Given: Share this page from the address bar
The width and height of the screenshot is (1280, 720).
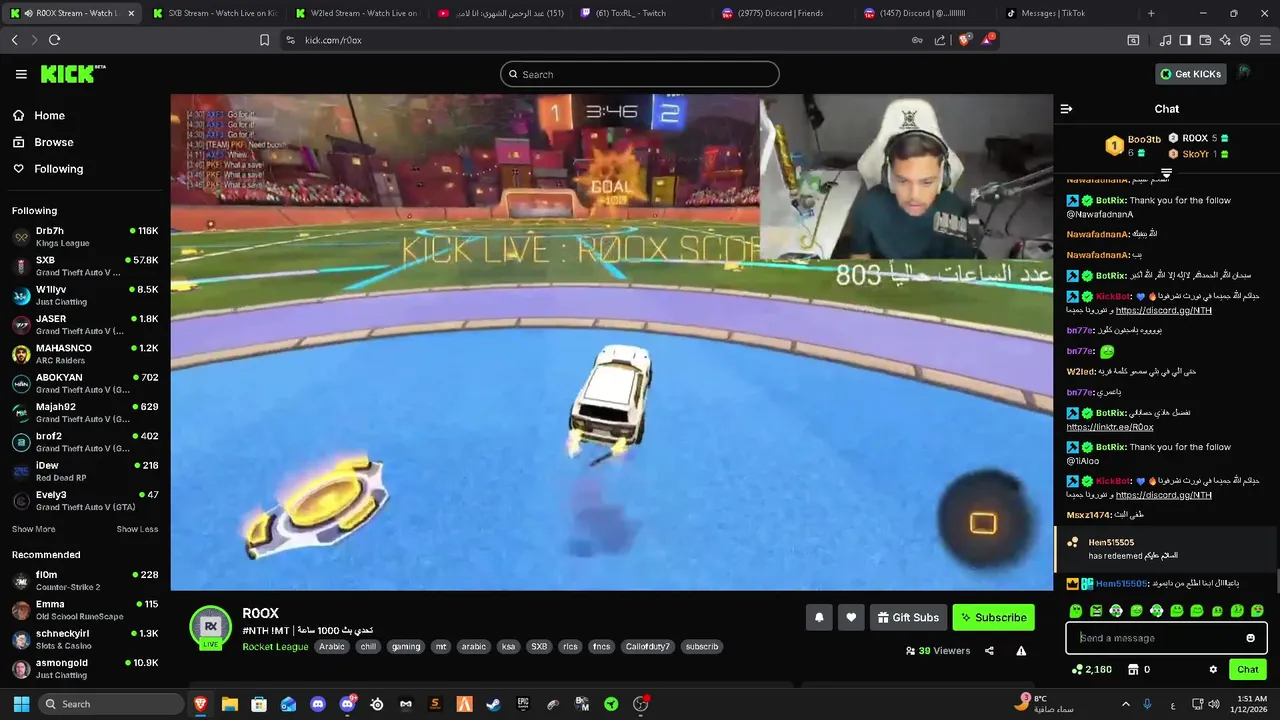Looking at the screenshot, I should [940, 40].
